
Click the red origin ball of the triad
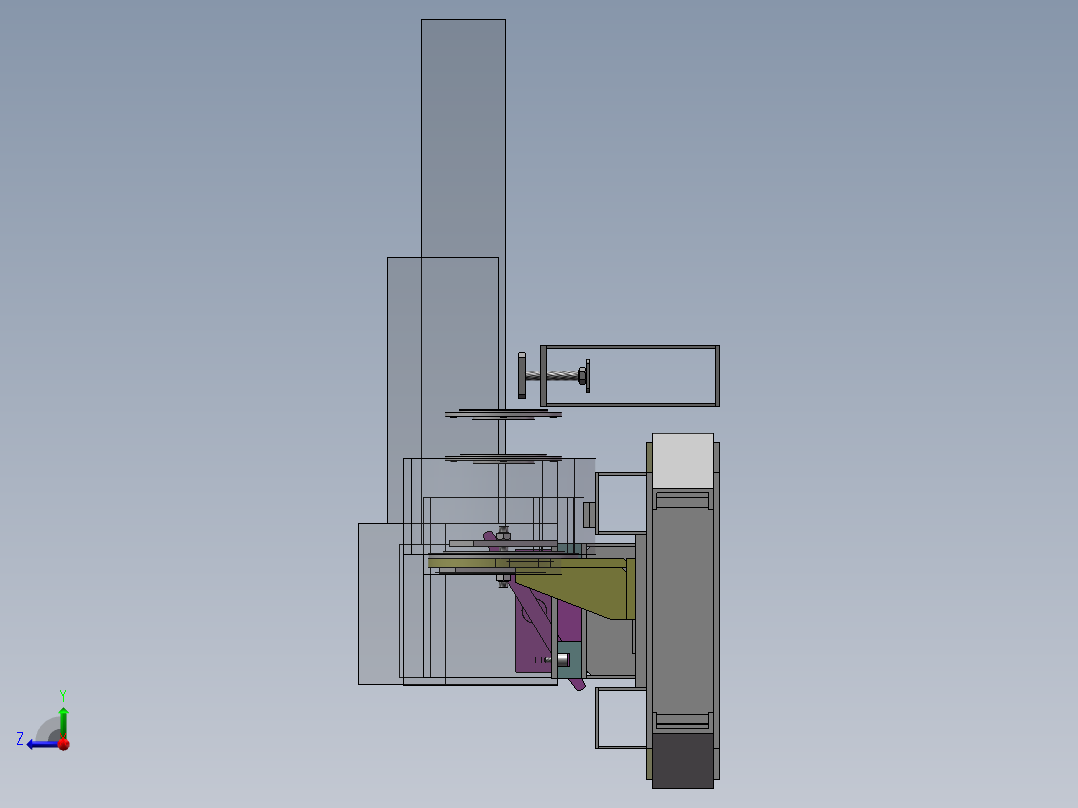click(64, 744)
